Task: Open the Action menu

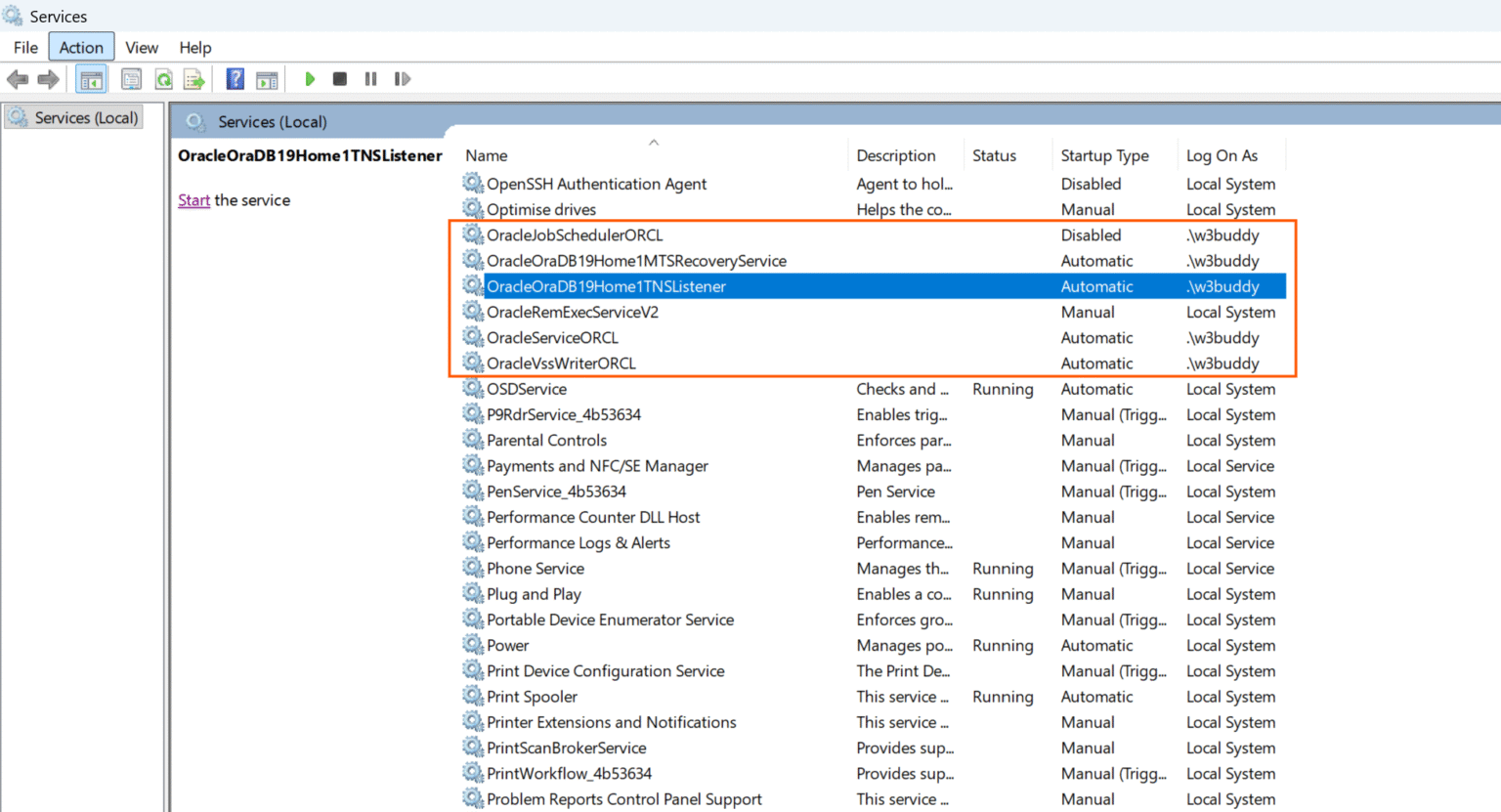Action: coord(80,47)
